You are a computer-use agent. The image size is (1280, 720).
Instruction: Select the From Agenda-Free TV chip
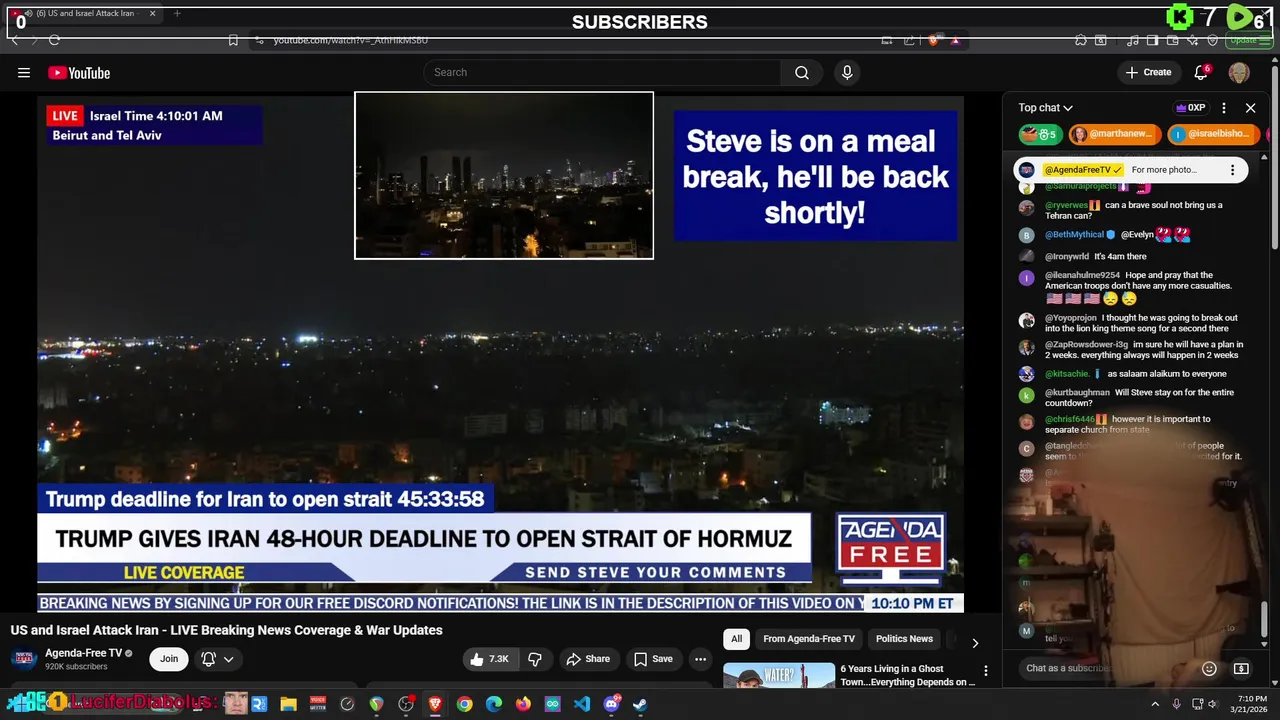click(x=809, y=639)
